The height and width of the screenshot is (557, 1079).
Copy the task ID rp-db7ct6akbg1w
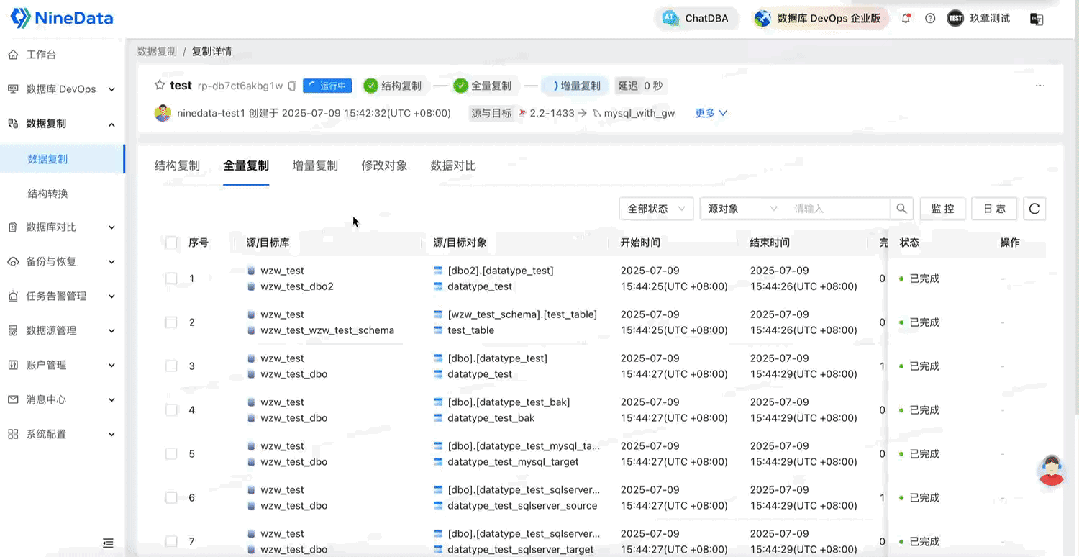point(292,85)
